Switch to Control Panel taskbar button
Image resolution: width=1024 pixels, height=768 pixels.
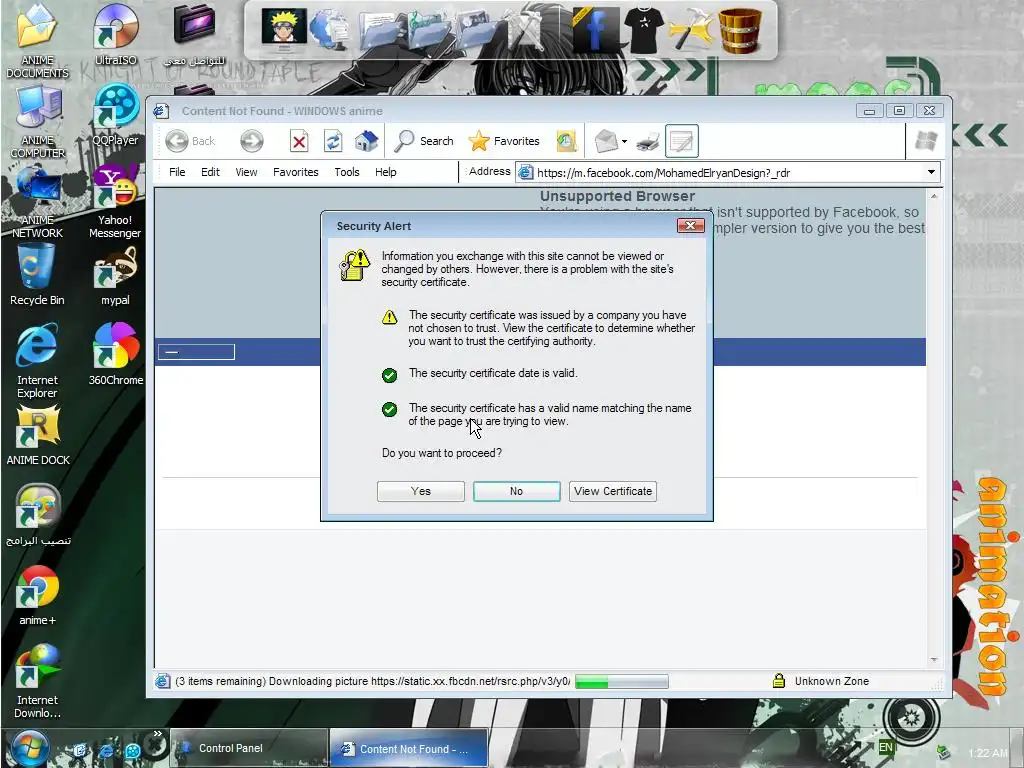tap(248, 748)
